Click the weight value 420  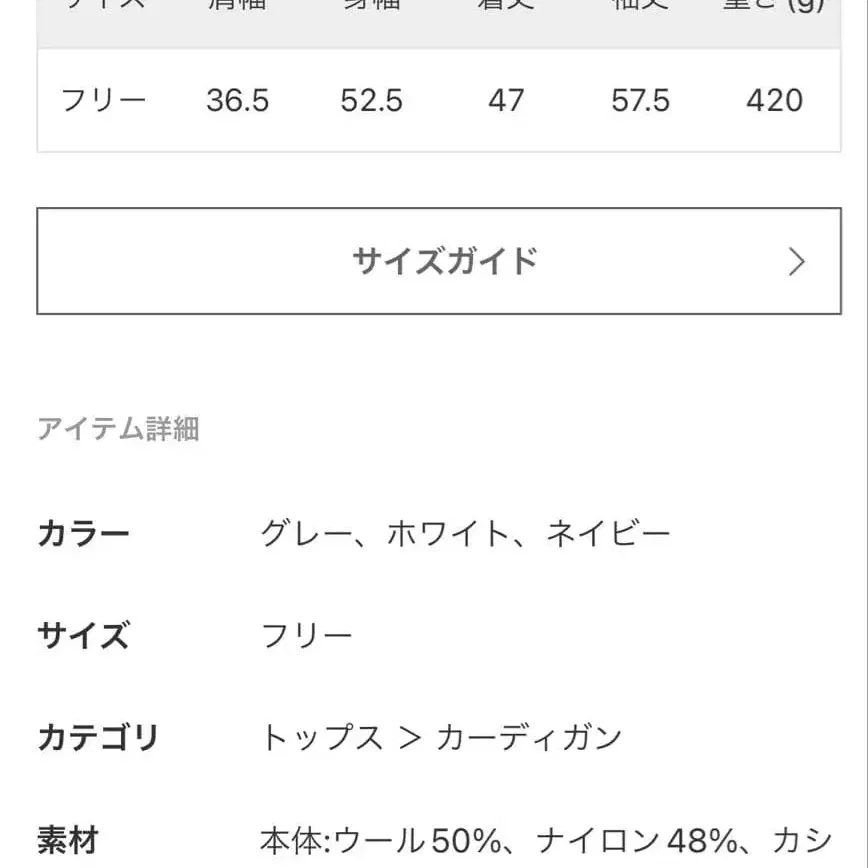[x=776, y=100]
